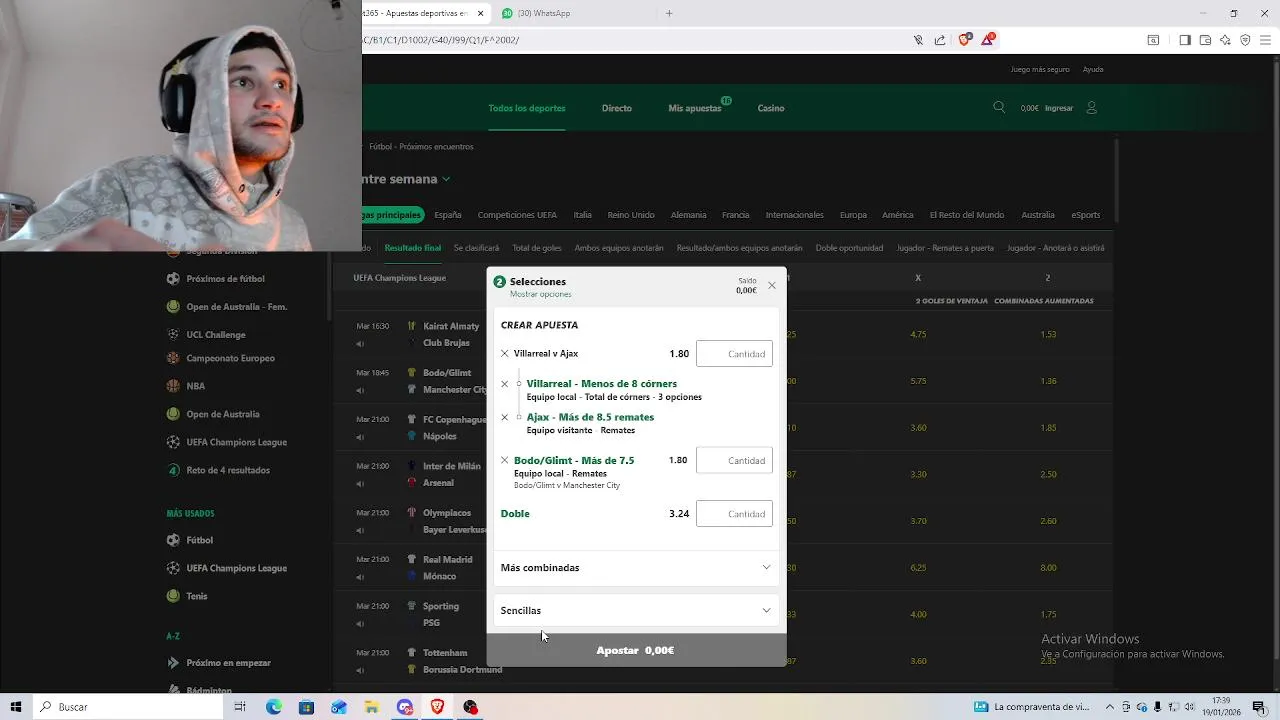Toggle the browser sidebar panel icon
This screenshot has width=1280, height=720.
pyautogui.click(x=1185, y=40)
